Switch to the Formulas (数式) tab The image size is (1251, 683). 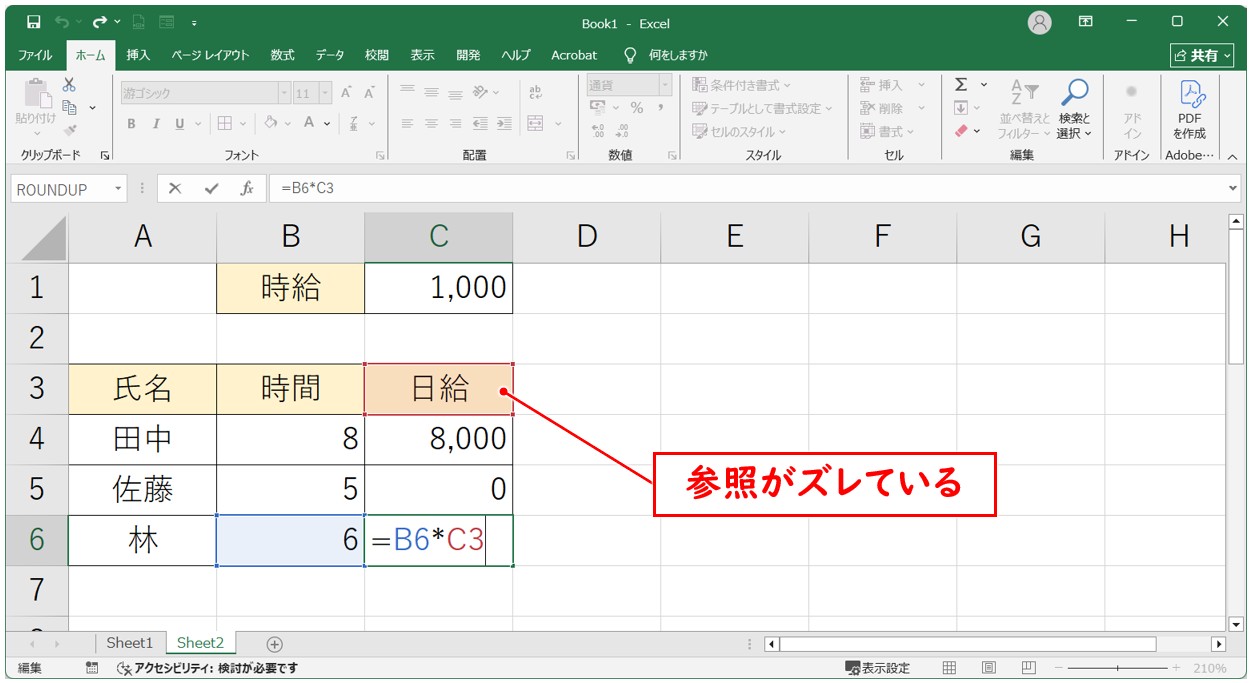283,55
